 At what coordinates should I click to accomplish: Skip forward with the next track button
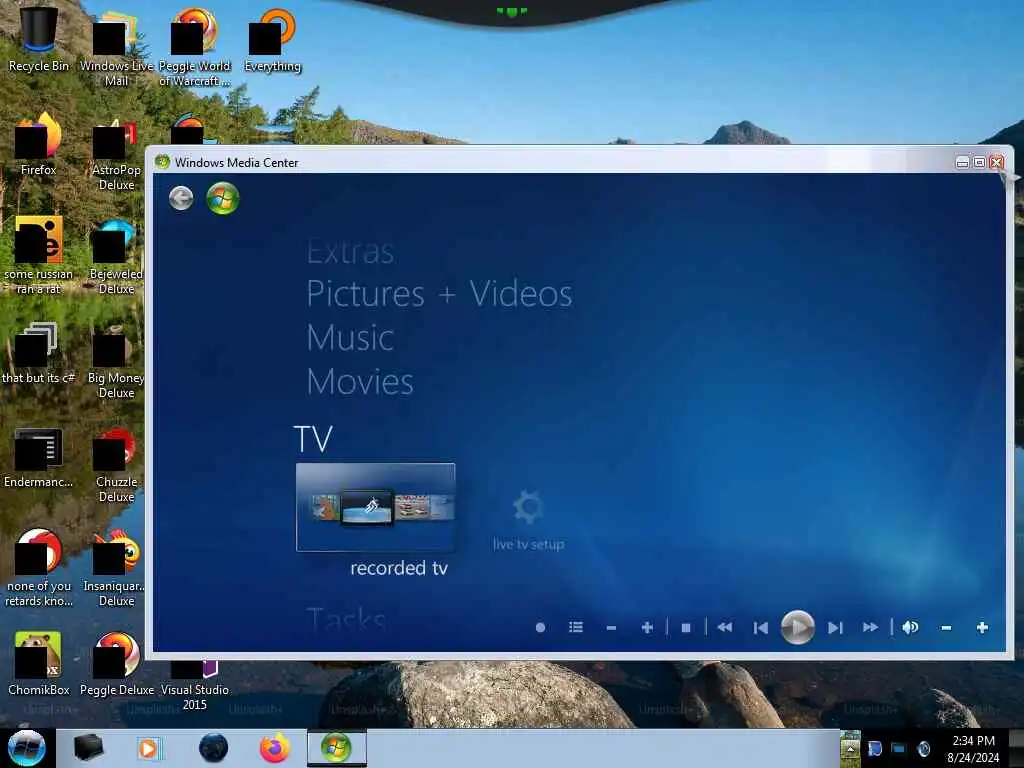(x=835, y=628)
